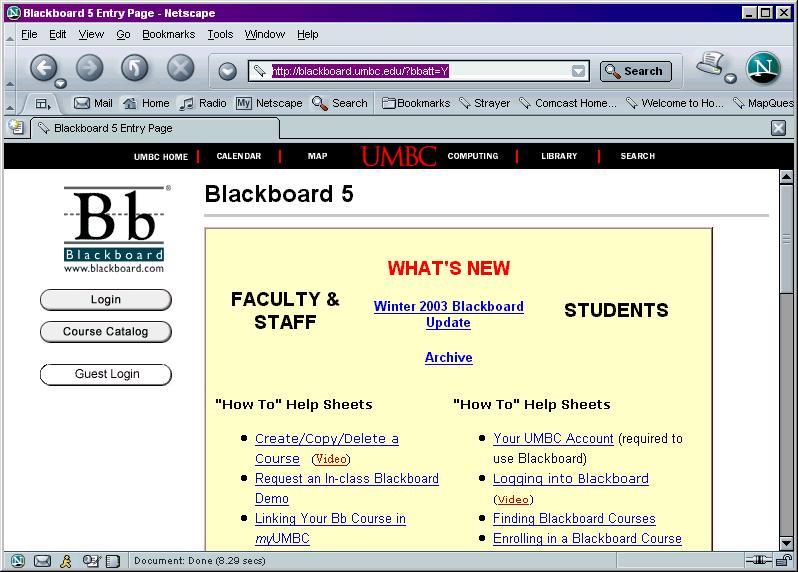Open the Create/Copy/Delete a Course link

point(326,448)
